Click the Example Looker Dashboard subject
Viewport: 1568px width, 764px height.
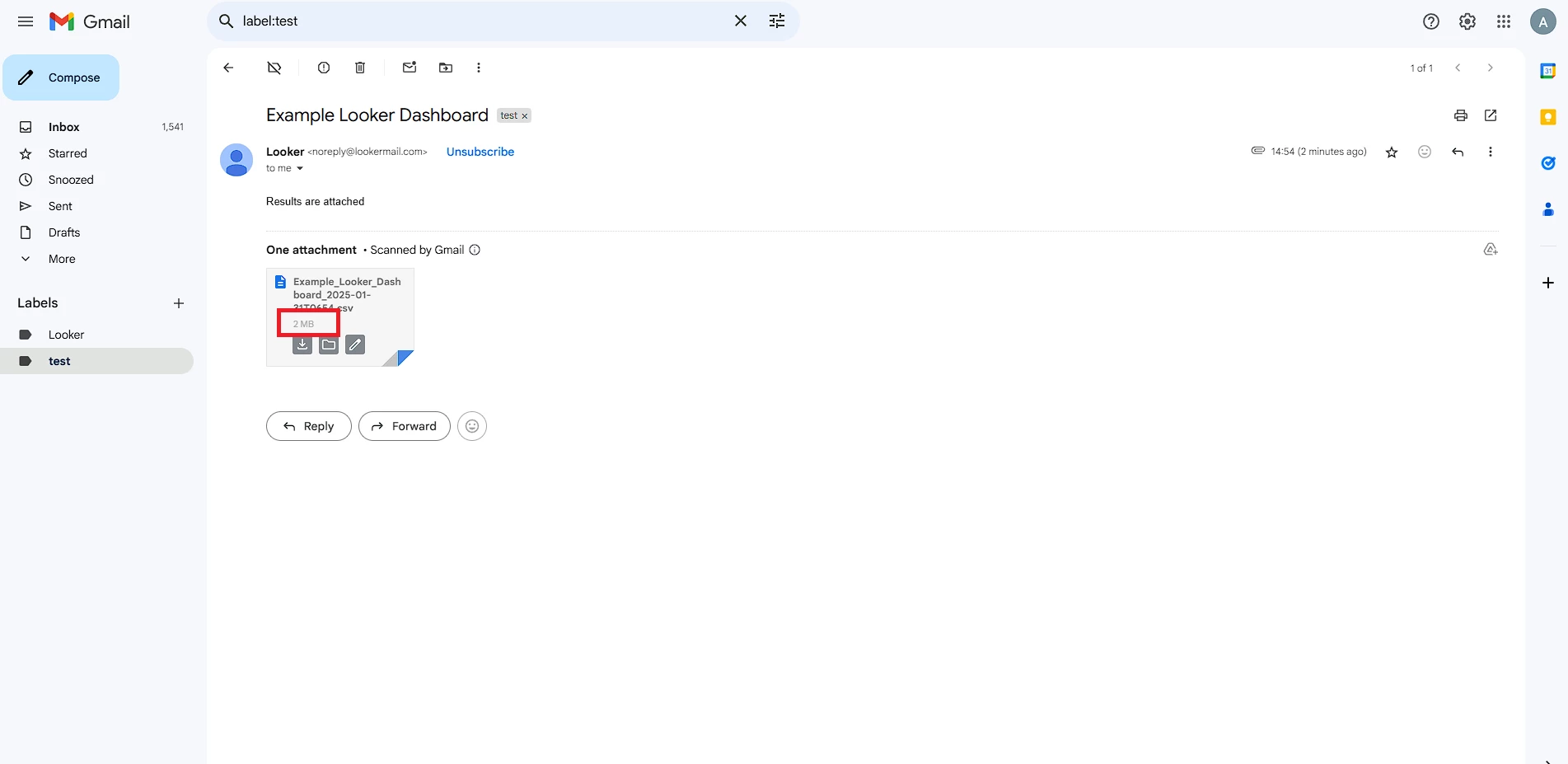(x=377, y=115)
